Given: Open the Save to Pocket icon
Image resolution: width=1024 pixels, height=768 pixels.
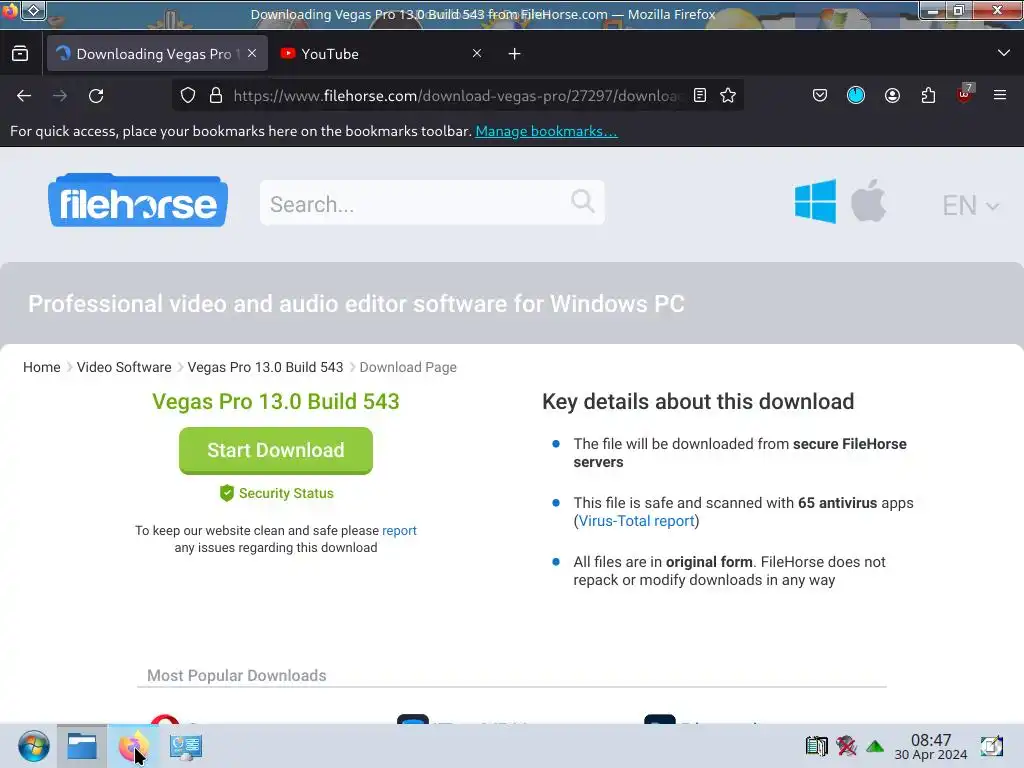Looking at the screenshot, I should click(820, 95).
